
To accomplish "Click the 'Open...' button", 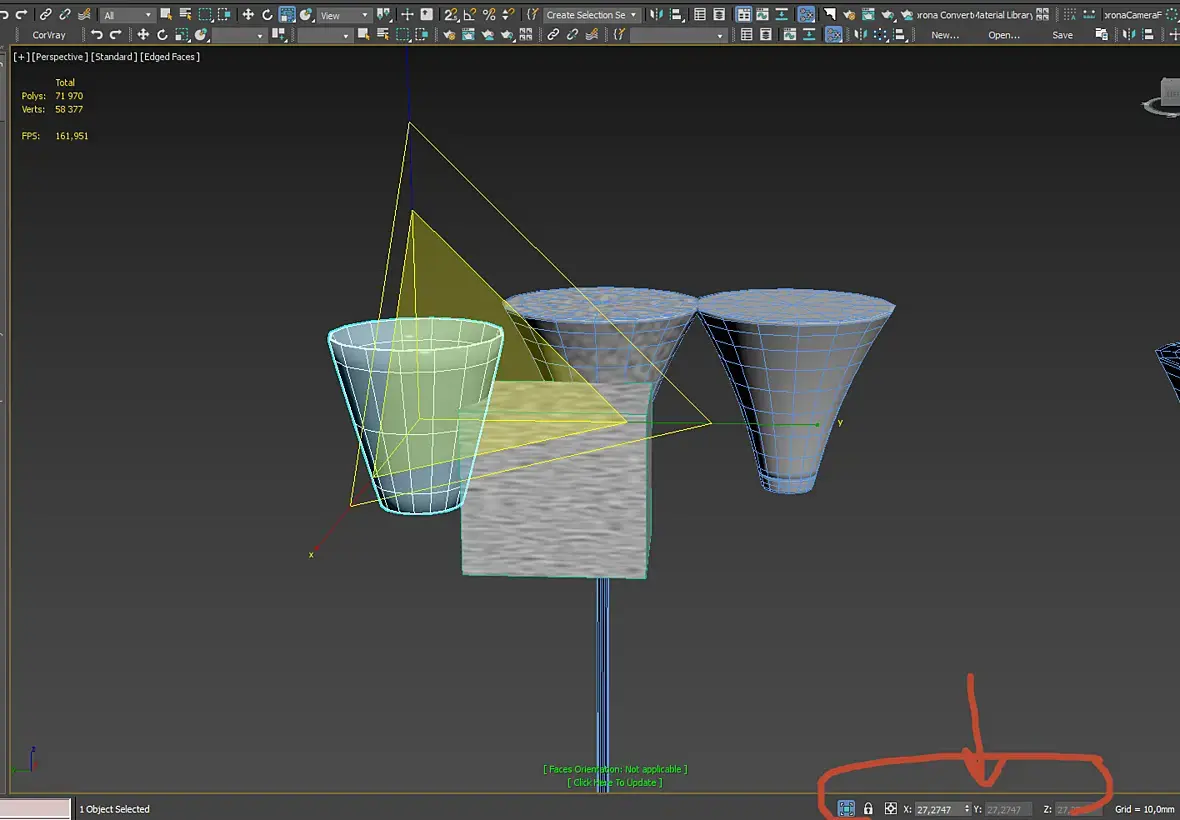I will [1003, 35].
